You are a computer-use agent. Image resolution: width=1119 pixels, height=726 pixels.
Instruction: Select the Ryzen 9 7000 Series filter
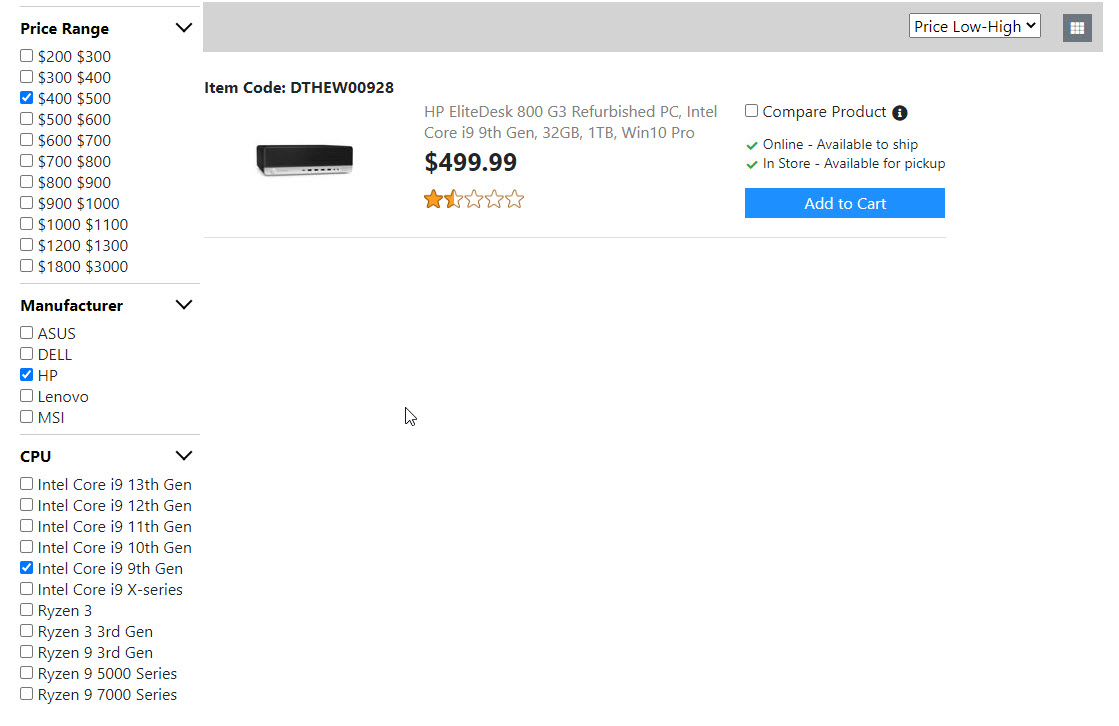click(27, 694)
